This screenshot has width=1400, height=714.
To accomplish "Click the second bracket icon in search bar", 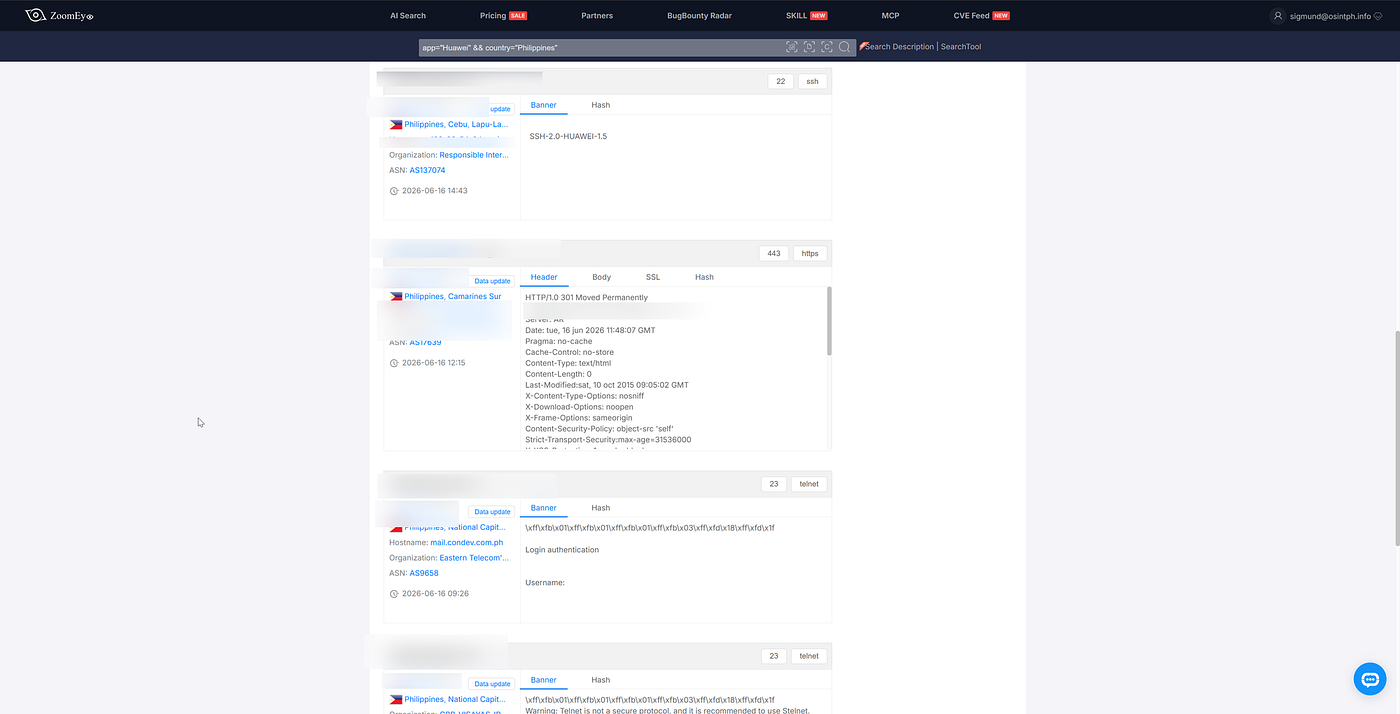I will point(810,47).
